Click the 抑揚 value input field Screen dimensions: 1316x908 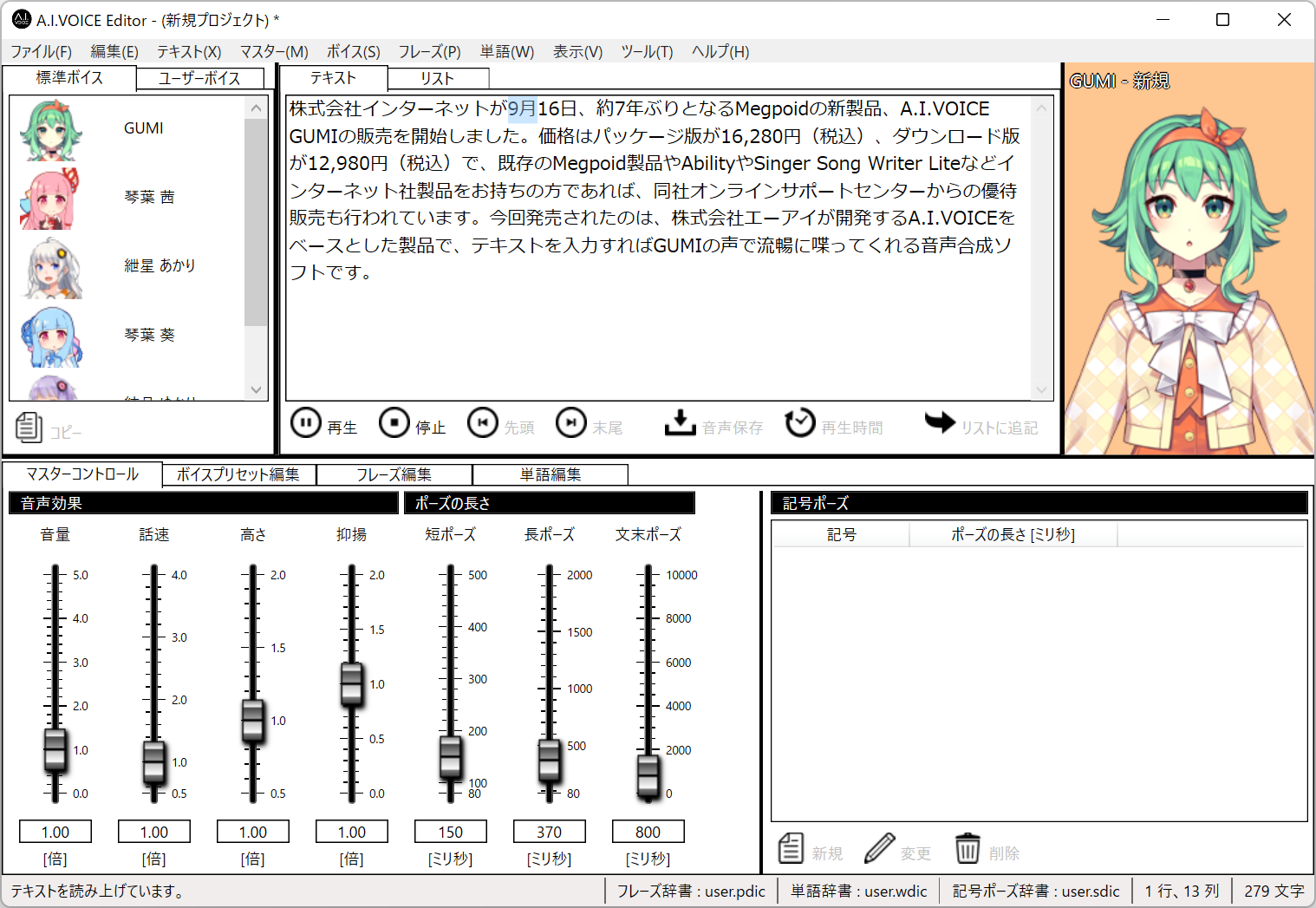pos(352,832)
